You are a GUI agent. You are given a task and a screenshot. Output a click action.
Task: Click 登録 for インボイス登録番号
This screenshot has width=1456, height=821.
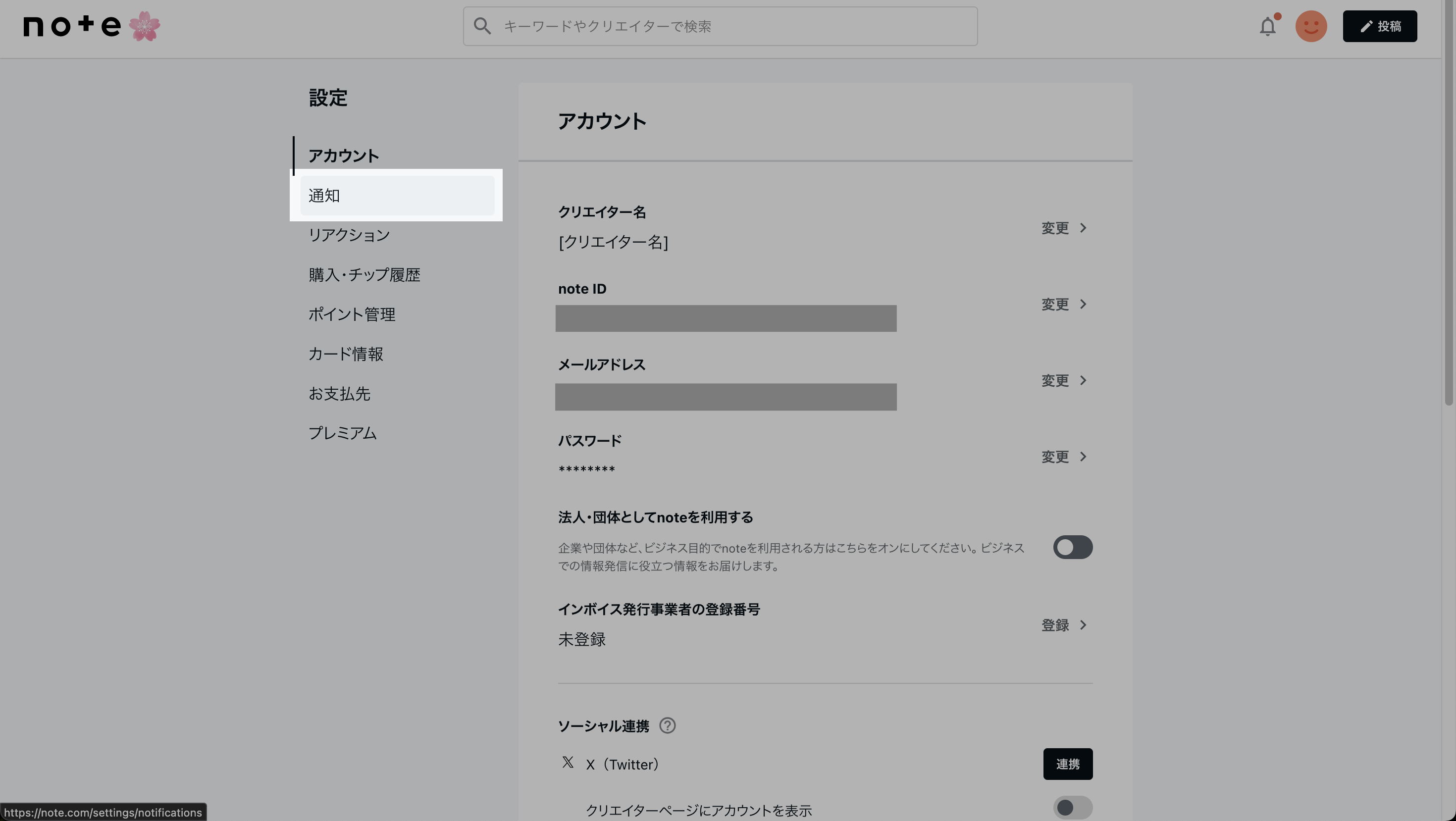[x=1064, y=625]
